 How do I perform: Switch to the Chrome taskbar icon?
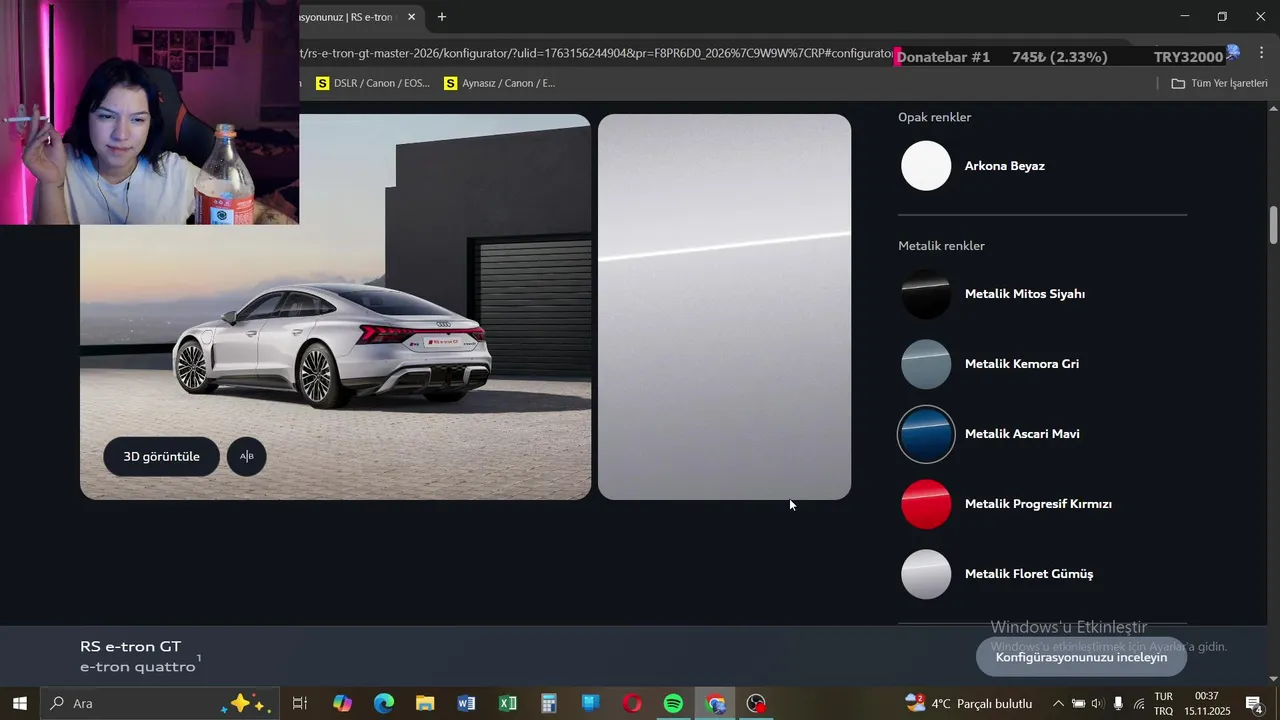pos(715,704)
